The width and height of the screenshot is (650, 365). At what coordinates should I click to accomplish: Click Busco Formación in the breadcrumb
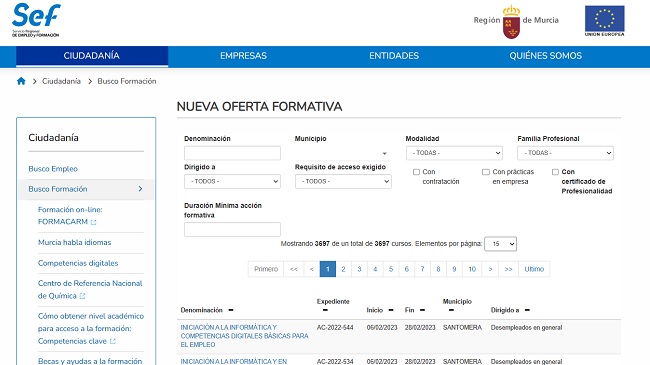(x=127, y=81)
